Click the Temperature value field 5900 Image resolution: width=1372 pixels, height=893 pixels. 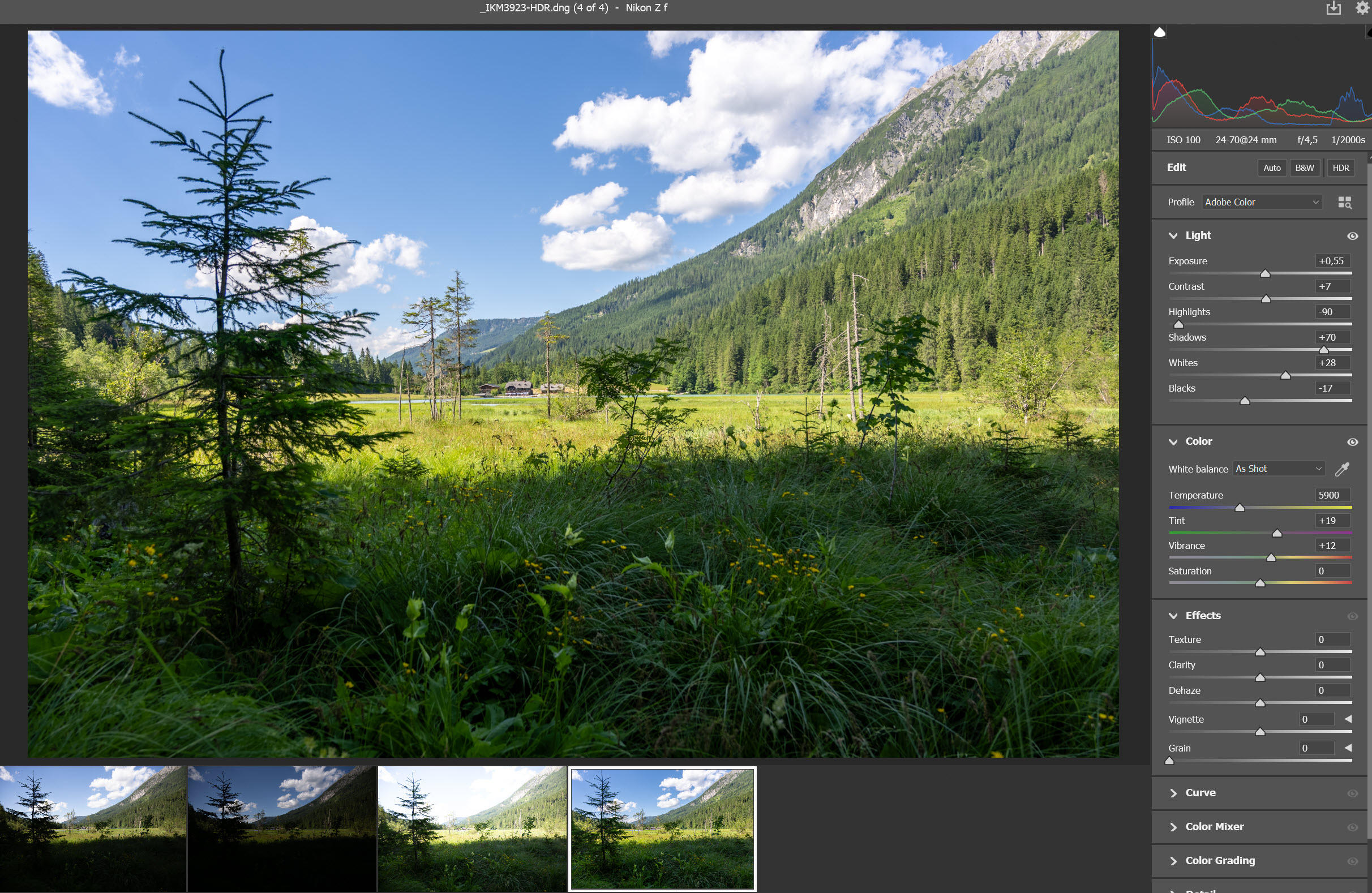pyautogui.click(x=1334, y=495)
